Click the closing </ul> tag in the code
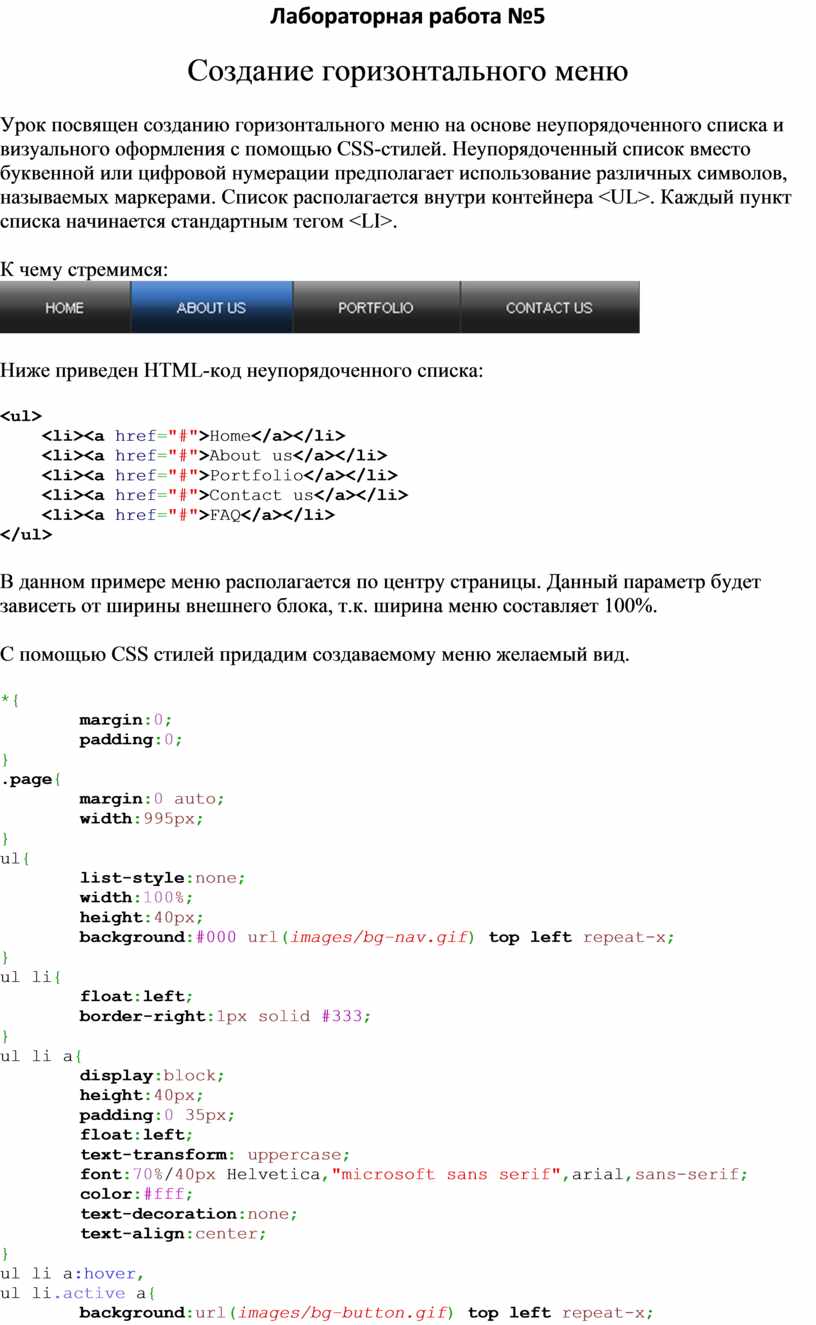 [26, 535]
